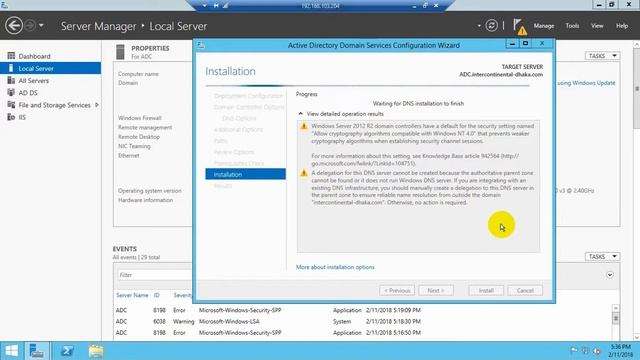Viewport: 640px width, 360px height.
Task: Click the All Servers icon
Action: click(x=11, y=80)
